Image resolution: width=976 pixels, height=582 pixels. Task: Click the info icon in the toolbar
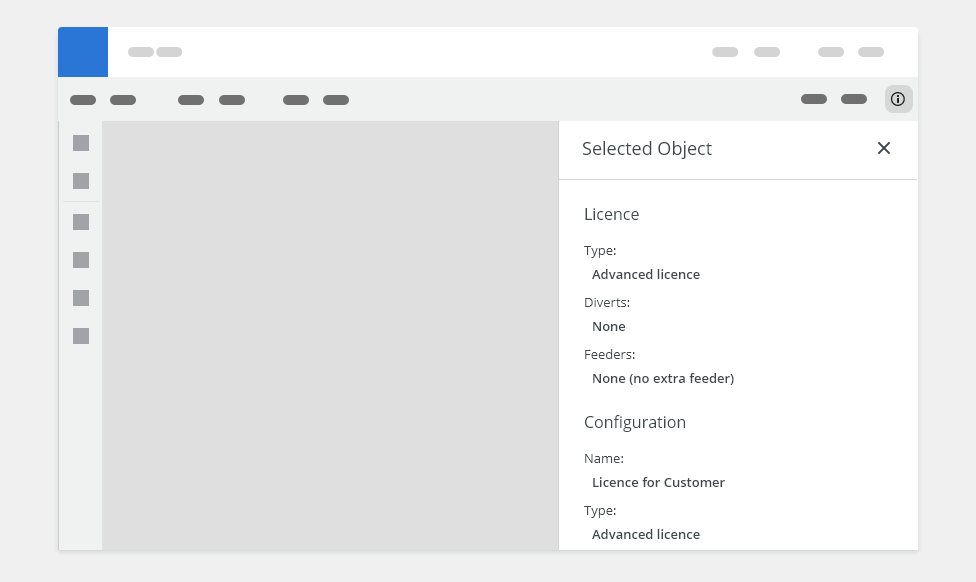898,99
